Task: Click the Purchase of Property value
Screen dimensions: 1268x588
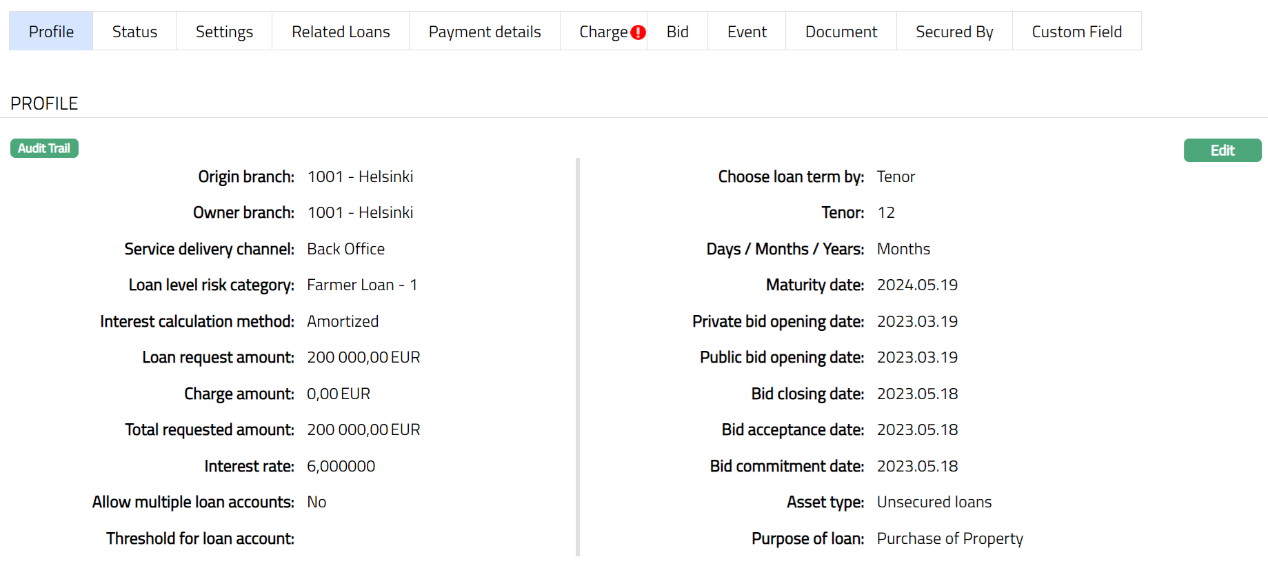Action: pyautogui.click(x=950, y=539)
